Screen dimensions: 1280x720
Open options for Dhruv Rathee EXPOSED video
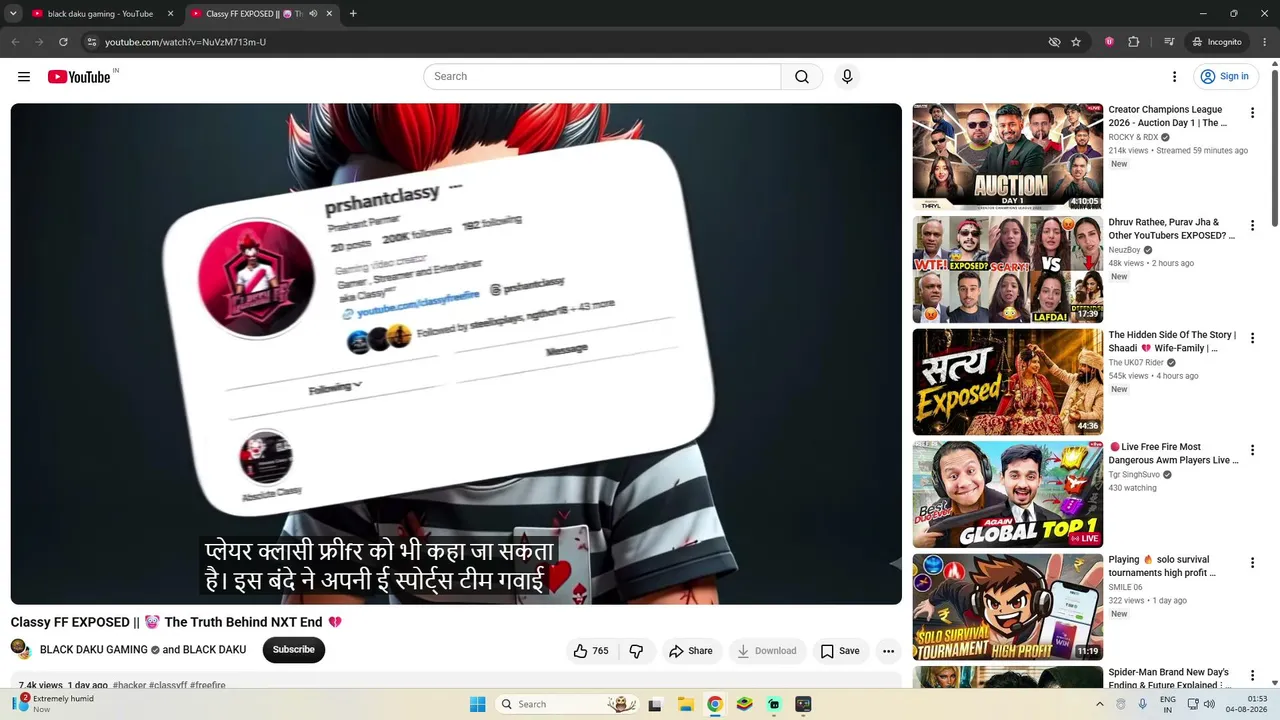coord(1252,226)
